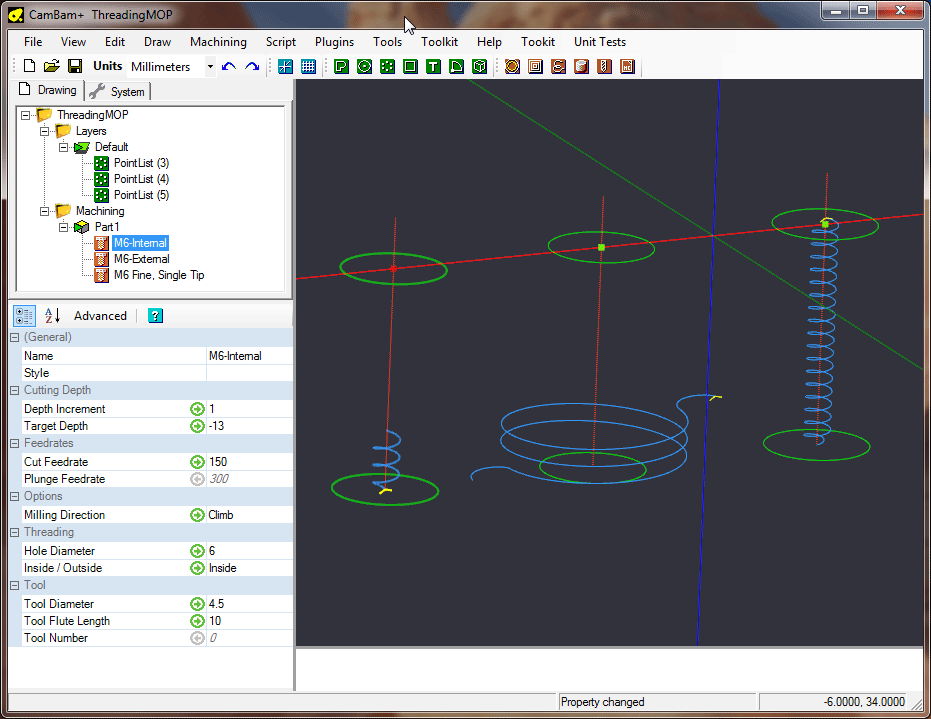Toggle Cut Feedrate default-value arrow
Image resolution: width=931 pixels, height=719 pixels.
tap(197, 462)
